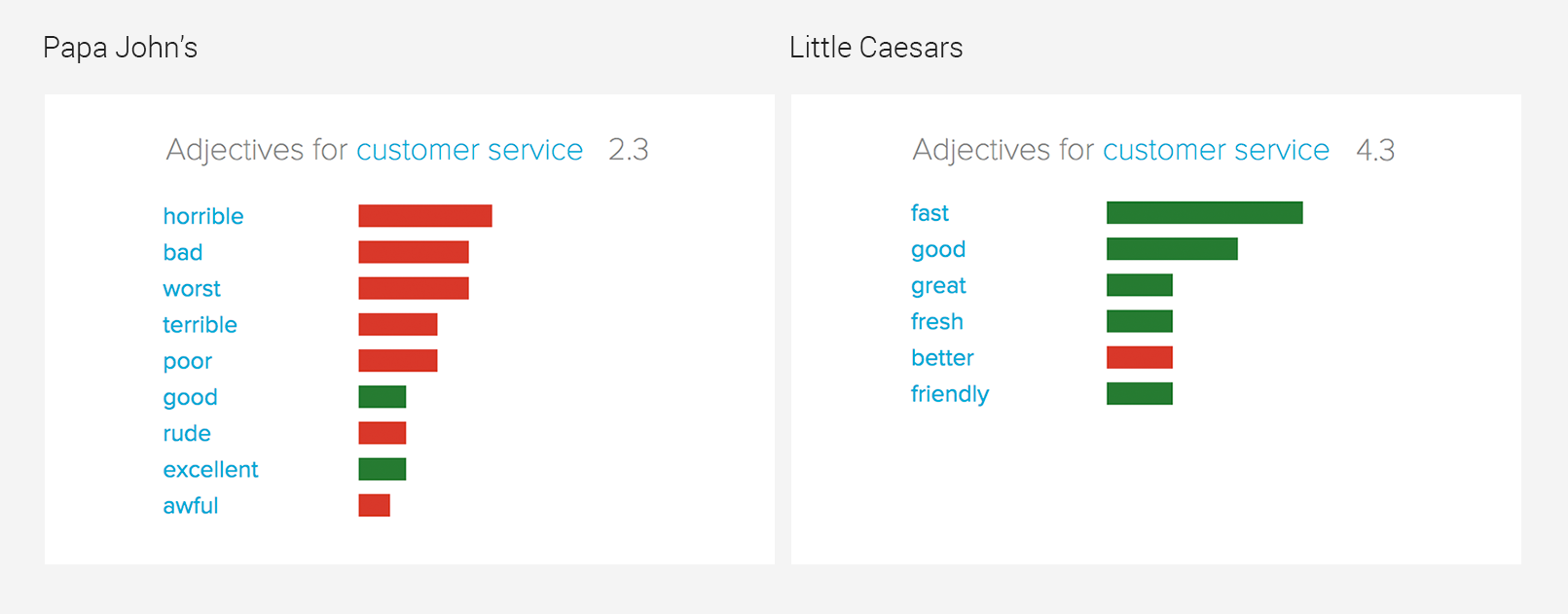Click the green bar next to 'fast'
The height and width of the screenshot is (614, 1568).
1204,213
